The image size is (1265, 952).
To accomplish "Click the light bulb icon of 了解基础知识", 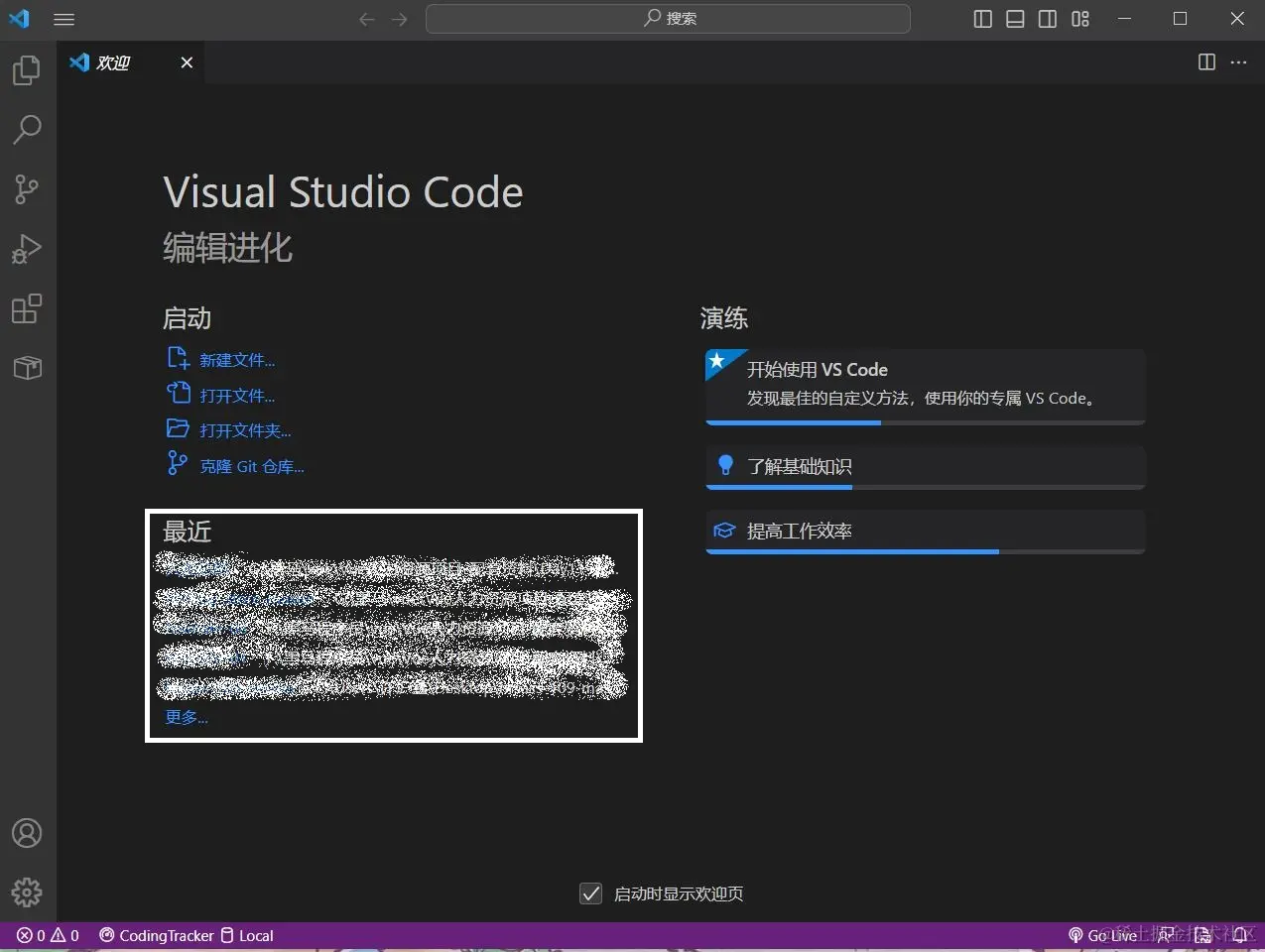I will pyautogui.click(x=725, y=465).
